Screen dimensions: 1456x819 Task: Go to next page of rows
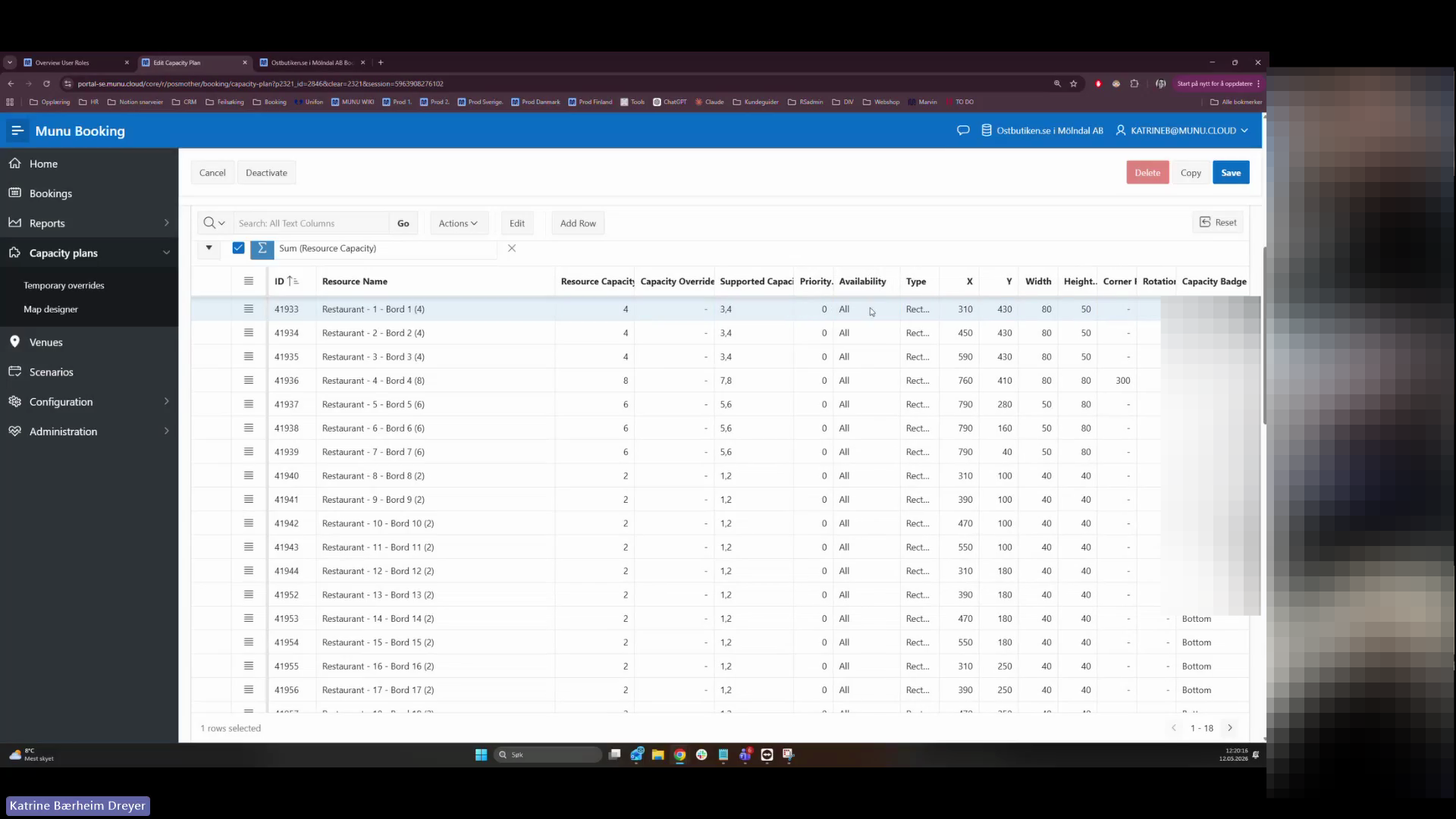tap(1230, 728)
